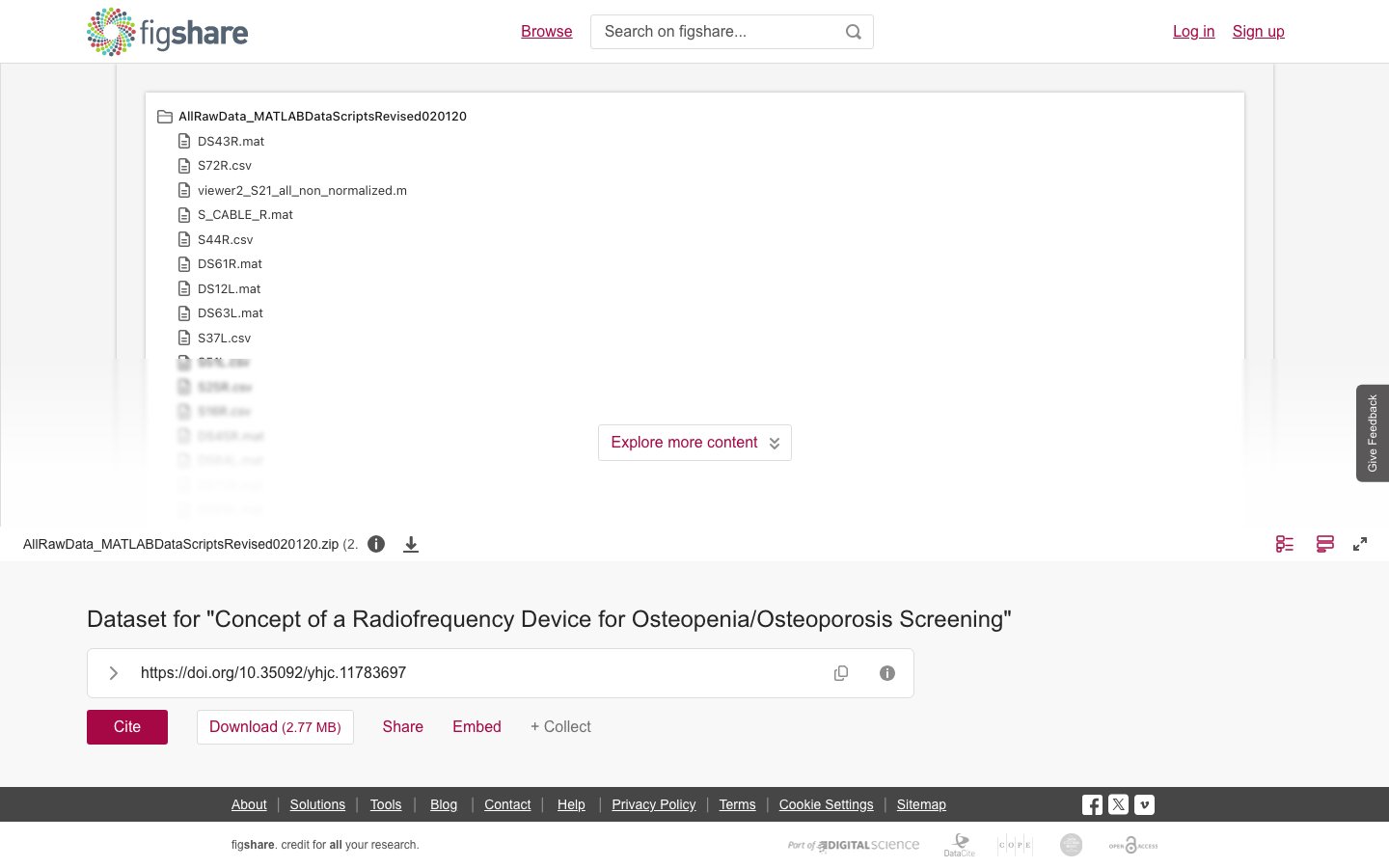Open figshare Vimeo icon
Screen dimensions: 1389x868
[x=1144, y=804]
